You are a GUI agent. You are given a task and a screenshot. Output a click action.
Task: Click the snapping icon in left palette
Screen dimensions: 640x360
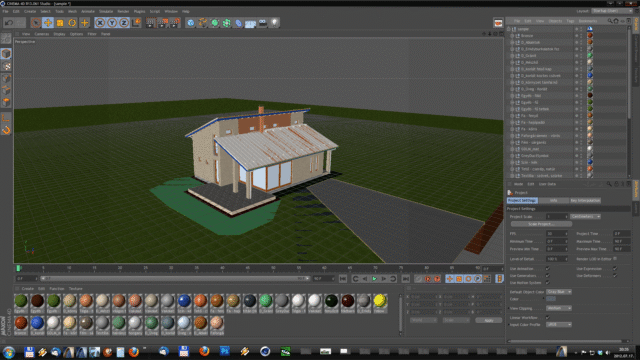click(x=6, y=131)
